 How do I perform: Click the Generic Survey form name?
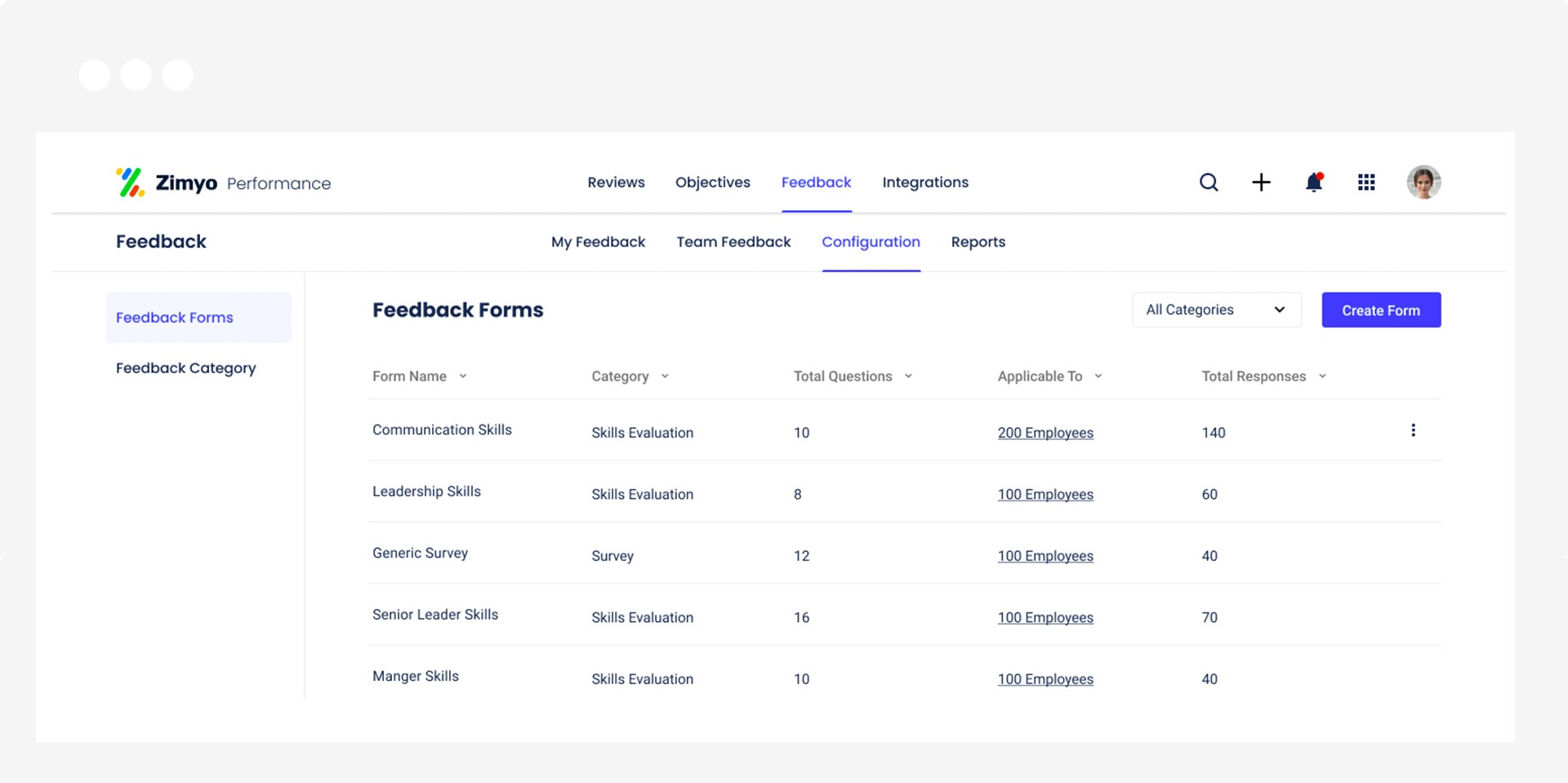click(x=420, y=553)
